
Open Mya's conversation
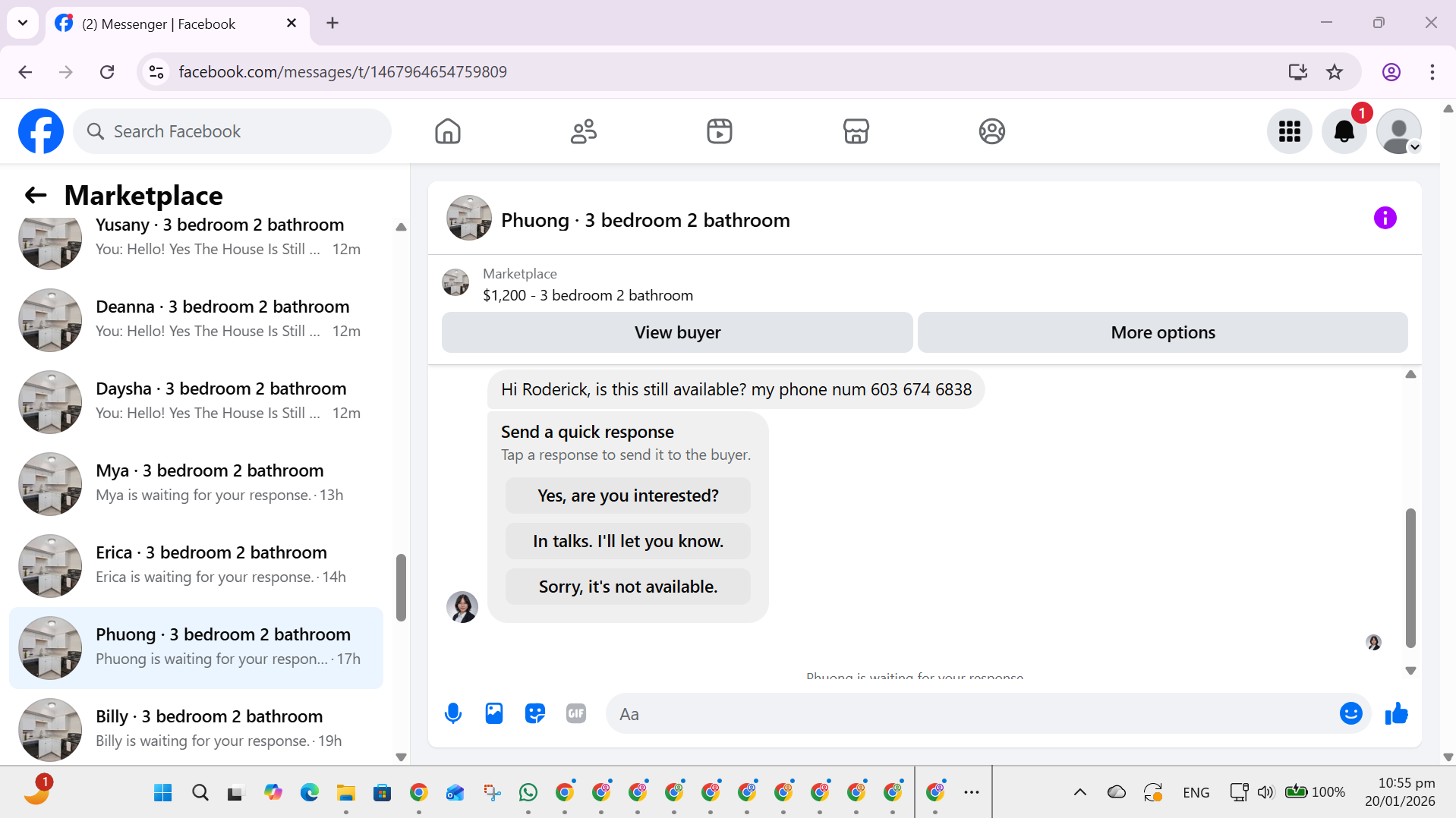[x=196, y=483]
